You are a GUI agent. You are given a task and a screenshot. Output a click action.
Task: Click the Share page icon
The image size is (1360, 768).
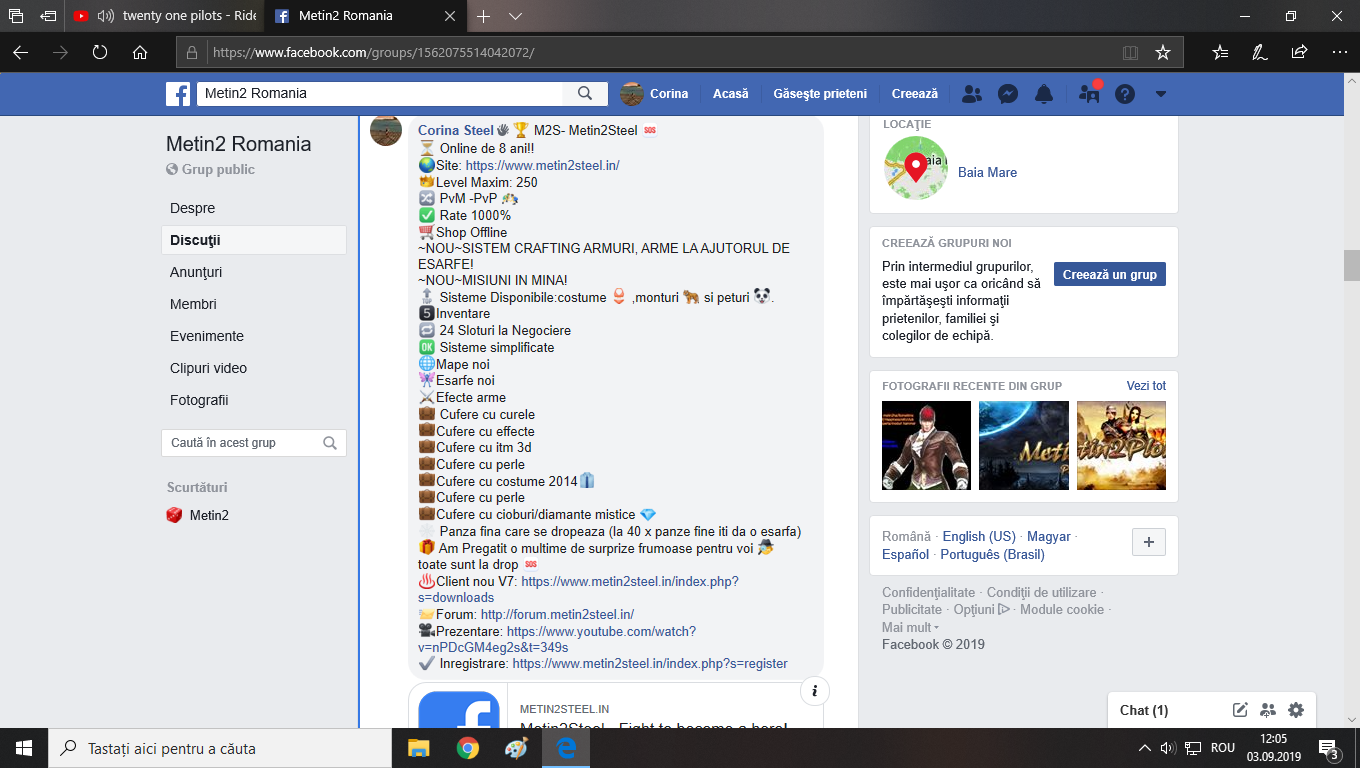(1299, 52)
